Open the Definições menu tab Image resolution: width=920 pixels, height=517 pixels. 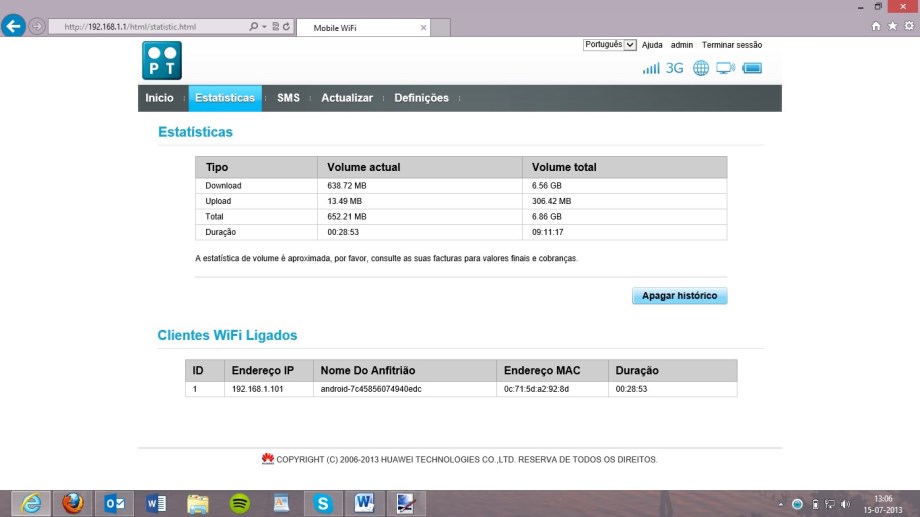(x=421, y=98)
